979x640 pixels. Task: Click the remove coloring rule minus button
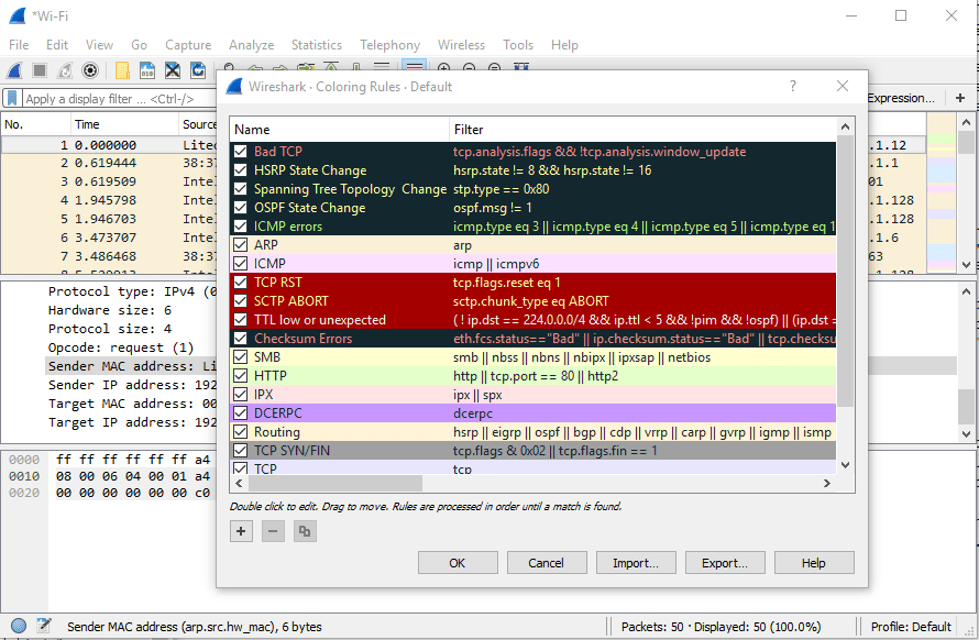273,531
